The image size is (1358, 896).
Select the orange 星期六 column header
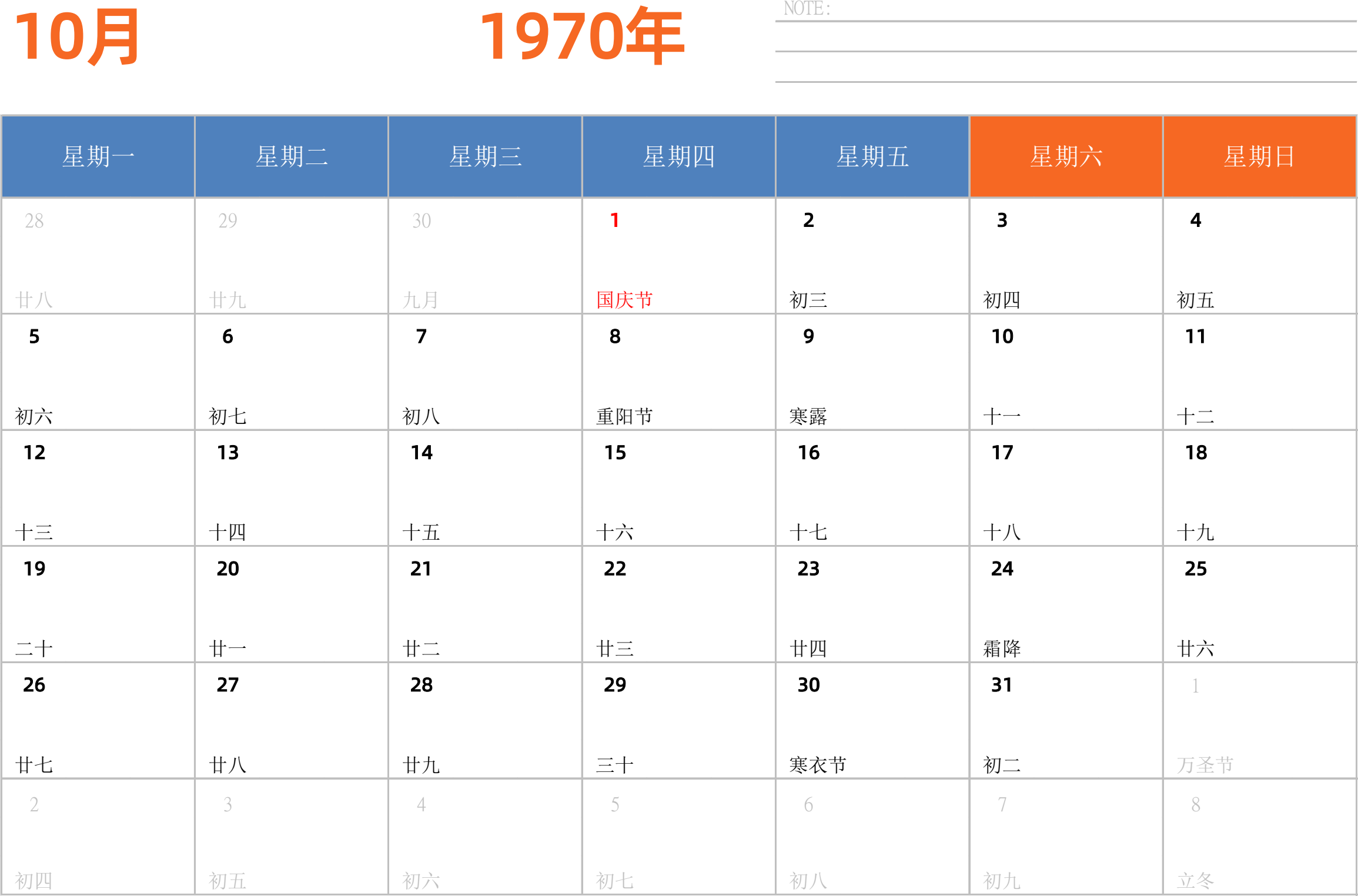(x=1066, y=156)
